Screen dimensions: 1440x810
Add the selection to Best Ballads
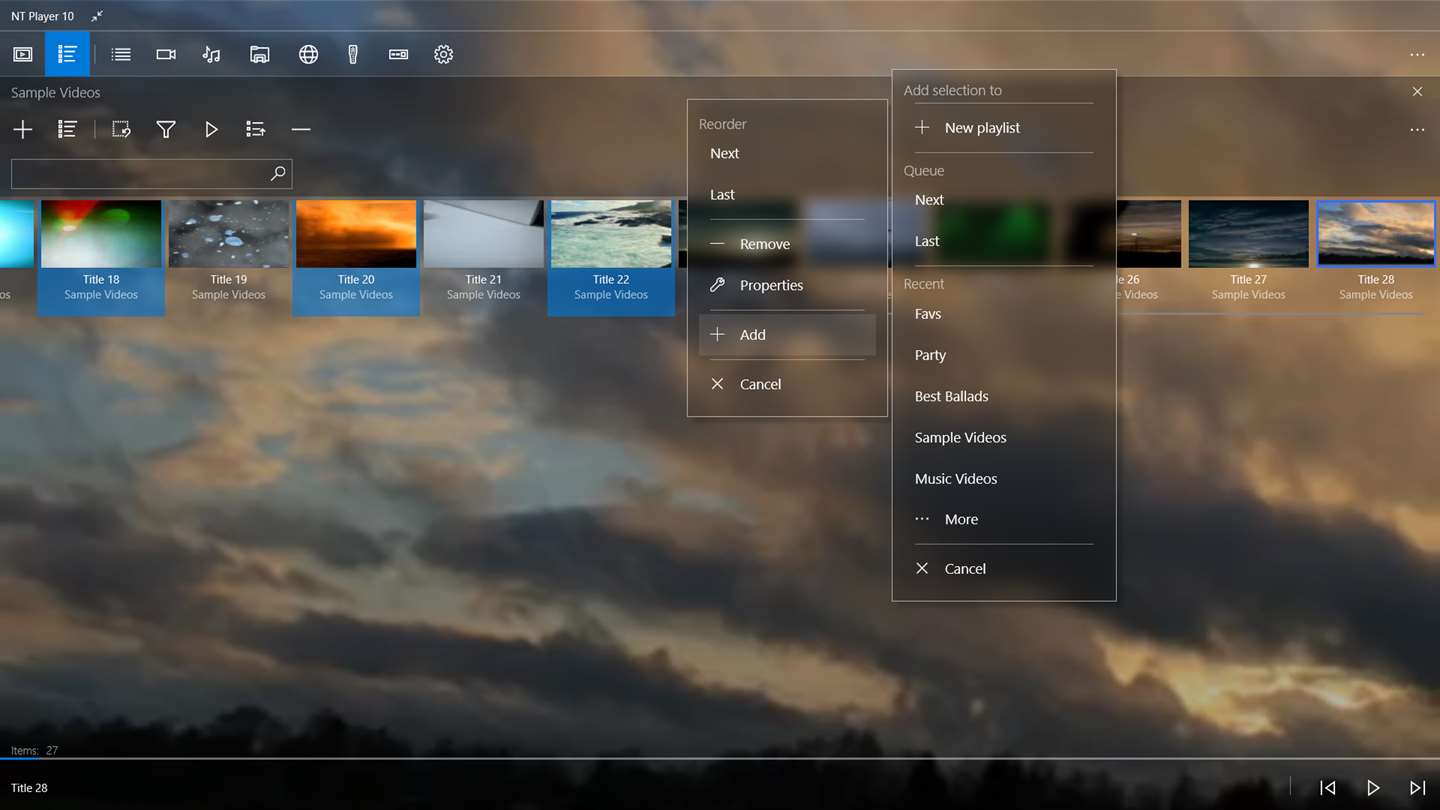coord(1004,396)
